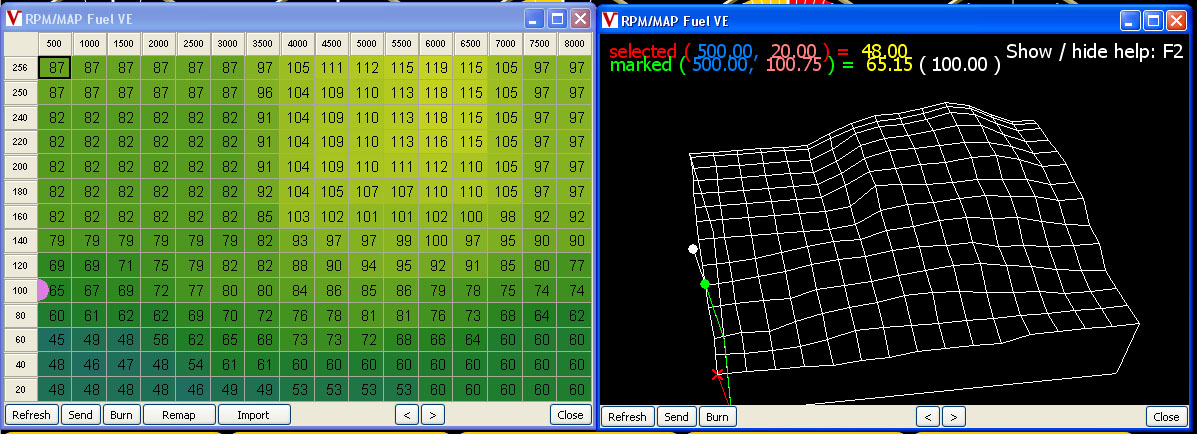The width and height of the screenshot is (1197, 434).
Task: Click the green marked point on graph
Action: coord(704,285)
